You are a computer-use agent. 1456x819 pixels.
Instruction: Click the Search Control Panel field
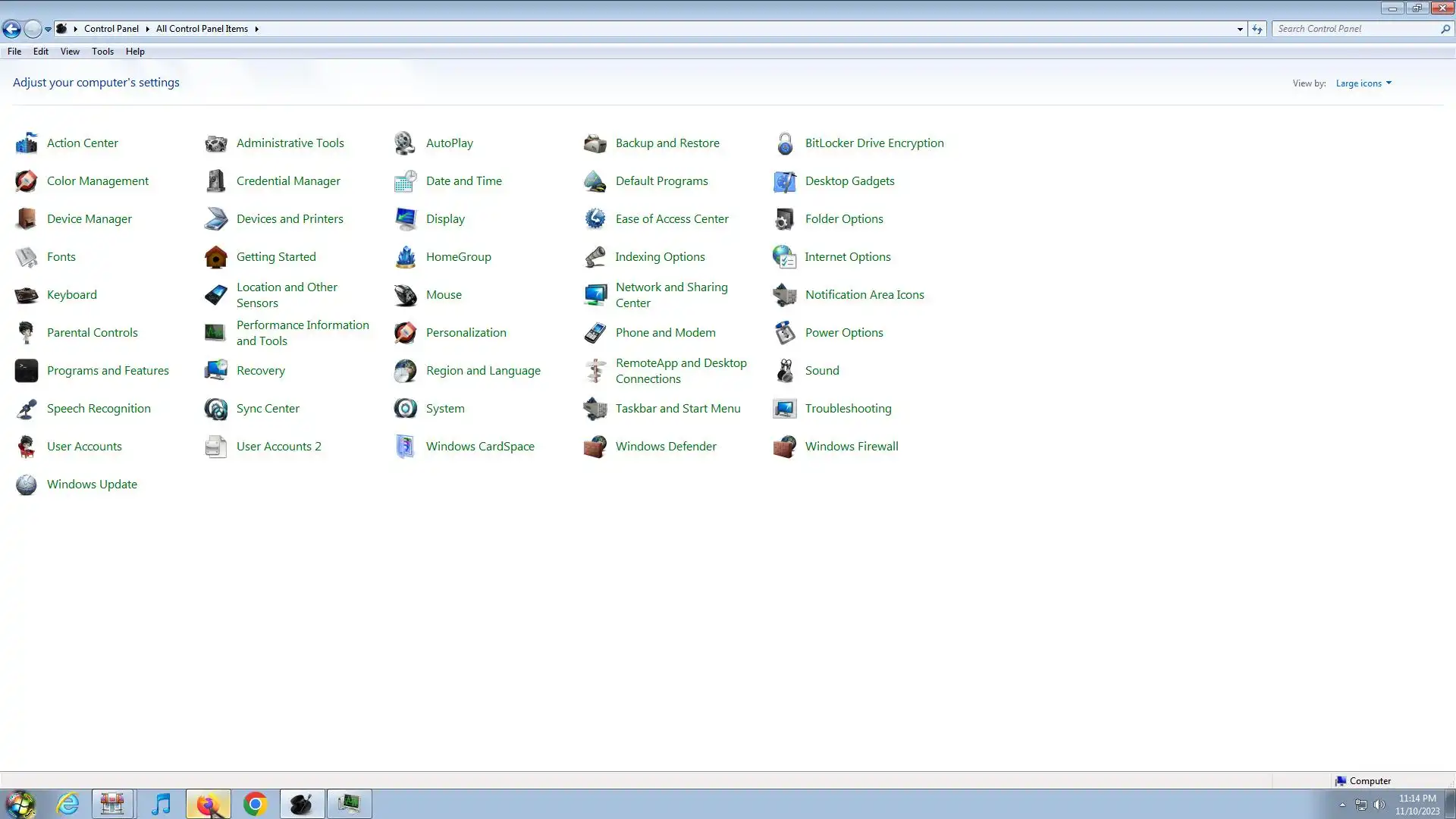[1356, 29]
